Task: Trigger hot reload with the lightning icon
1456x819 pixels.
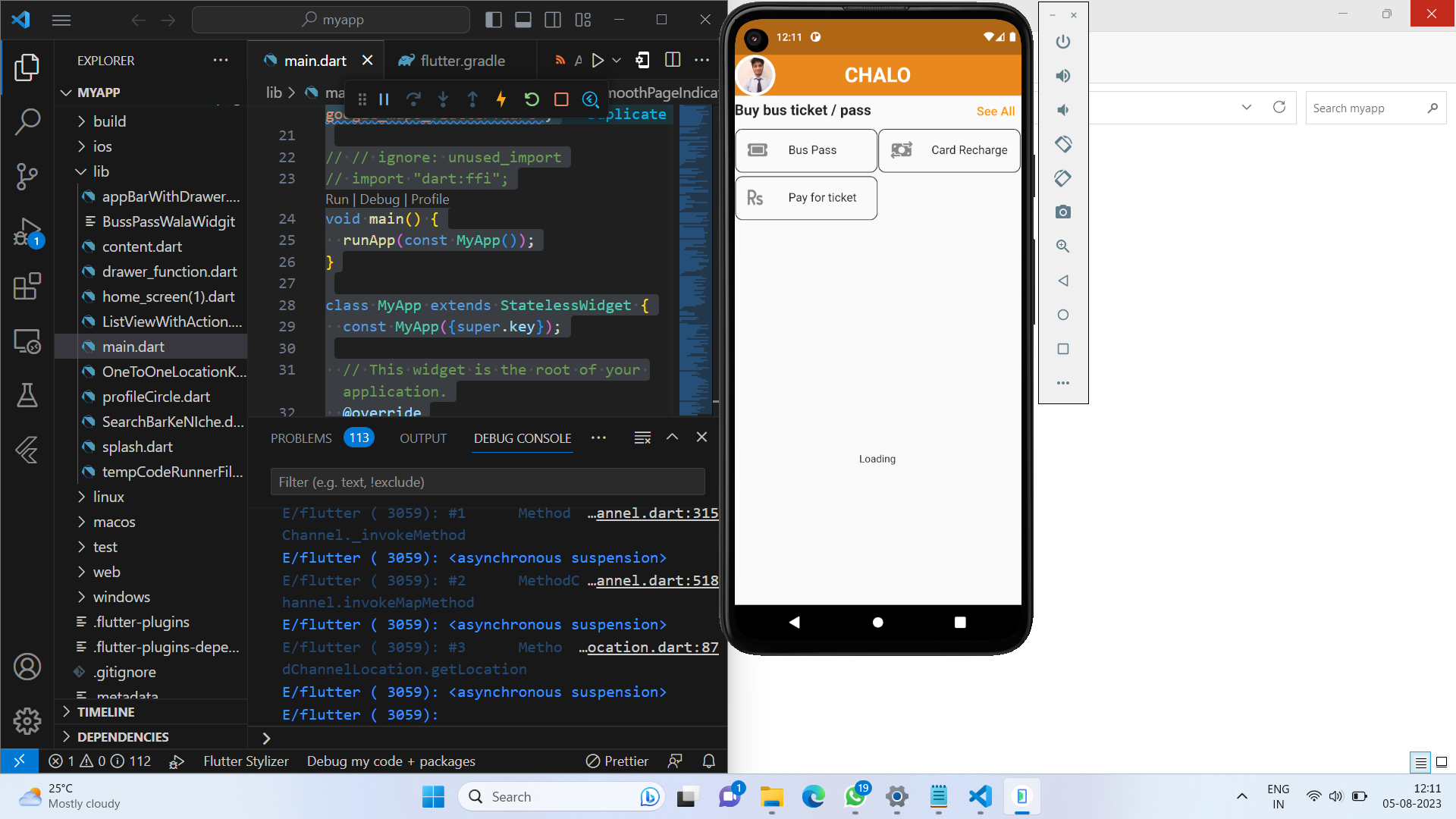Action: tap(501, 99)
